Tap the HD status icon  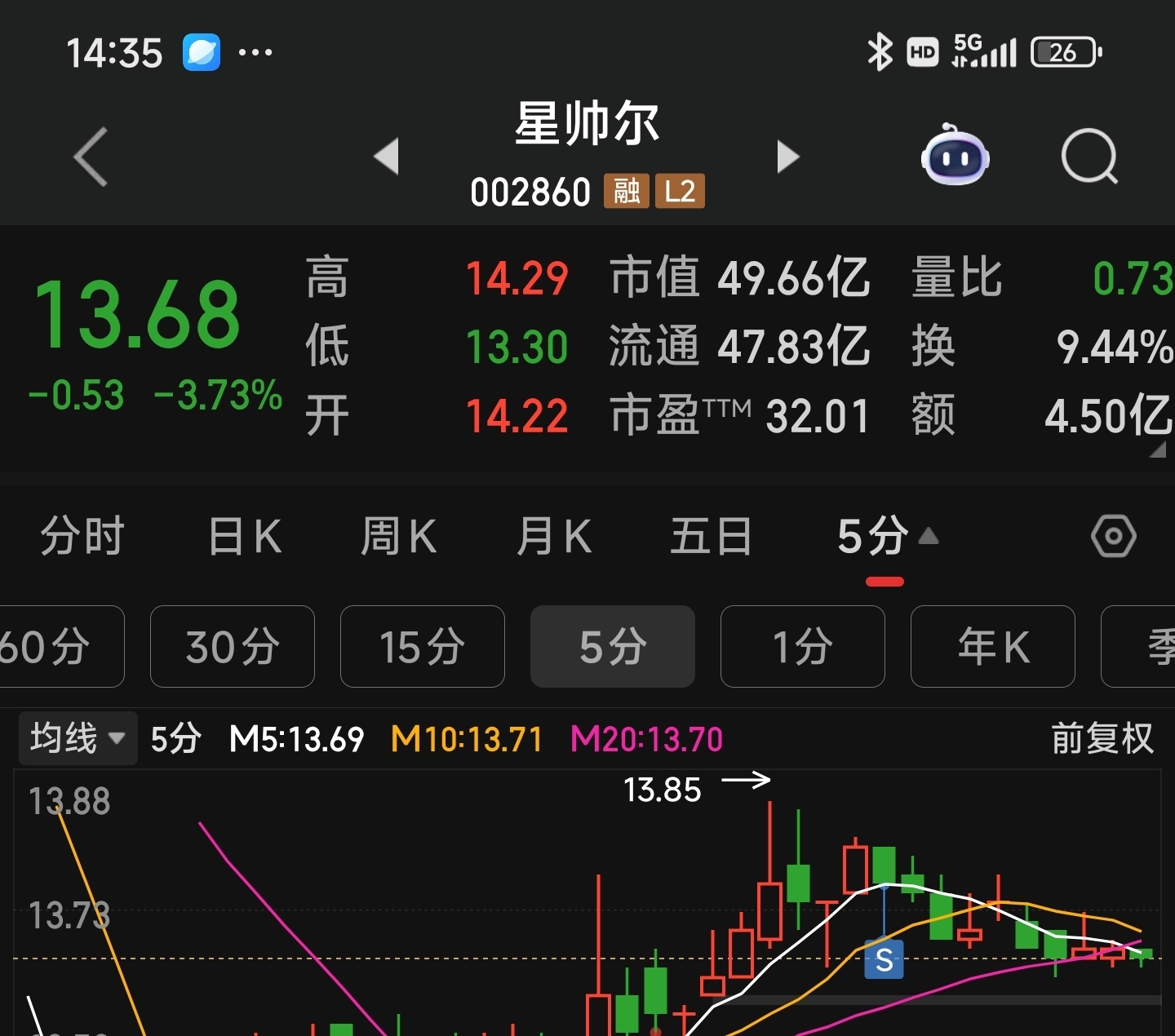(923, 53)
